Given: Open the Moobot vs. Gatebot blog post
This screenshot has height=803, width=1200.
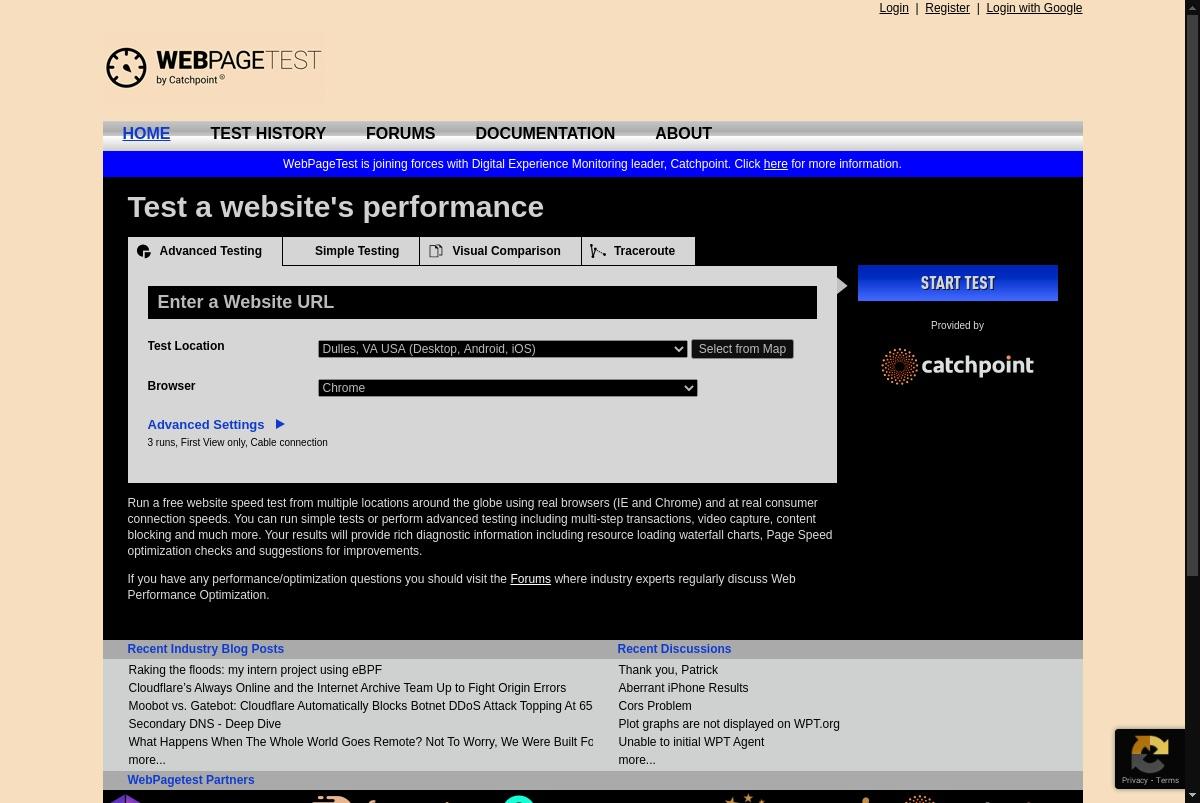Looking at the screenshot, I should pos(360,706).
